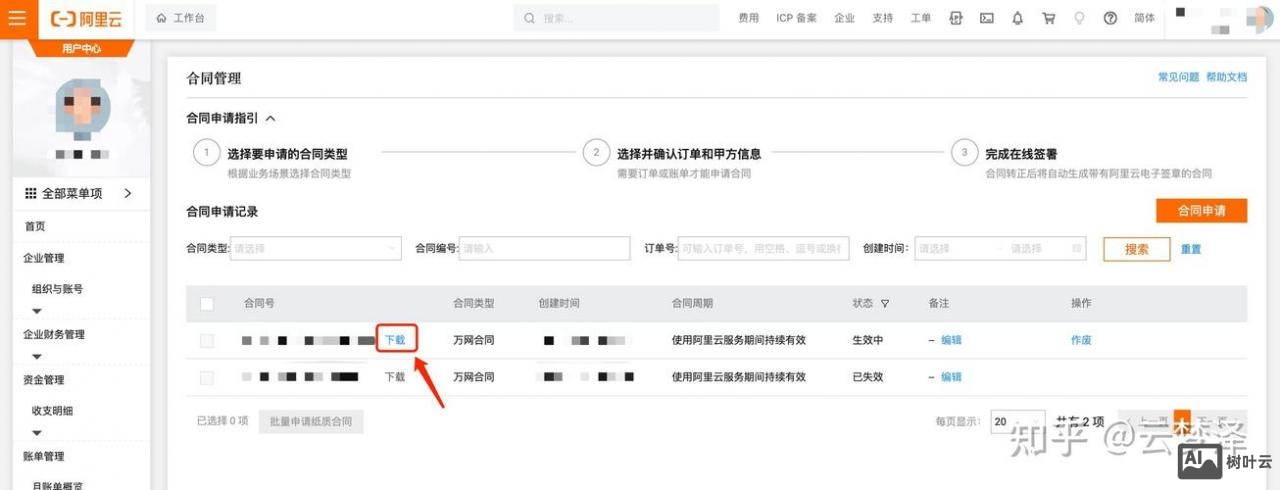The width and height of the screenshot is (1280, 490).
Task: Toggle the select-all checkbox in table header
Action: pyautogui.click(x=207, y=303)
